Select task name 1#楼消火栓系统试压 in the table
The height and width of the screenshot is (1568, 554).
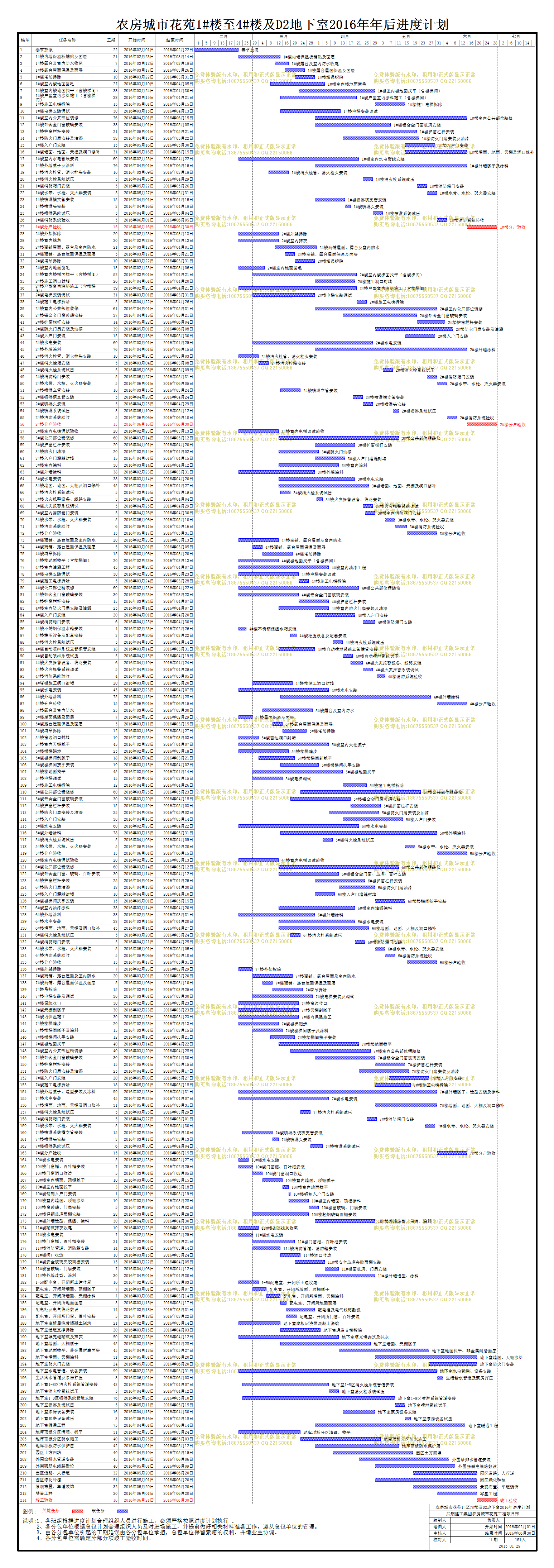tap(56, 180)
